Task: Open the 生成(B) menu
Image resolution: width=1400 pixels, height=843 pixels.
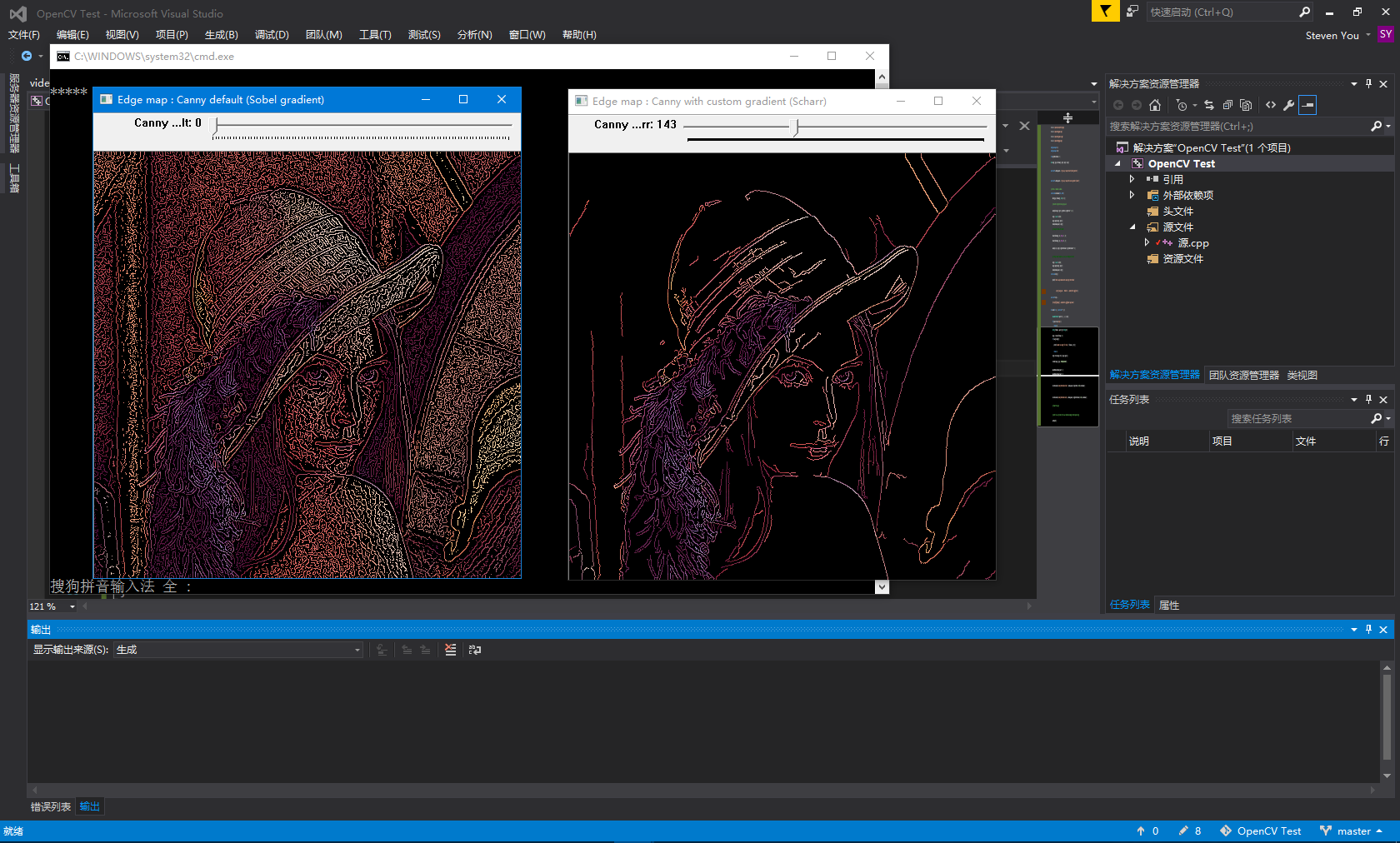Action: [222, 34]
